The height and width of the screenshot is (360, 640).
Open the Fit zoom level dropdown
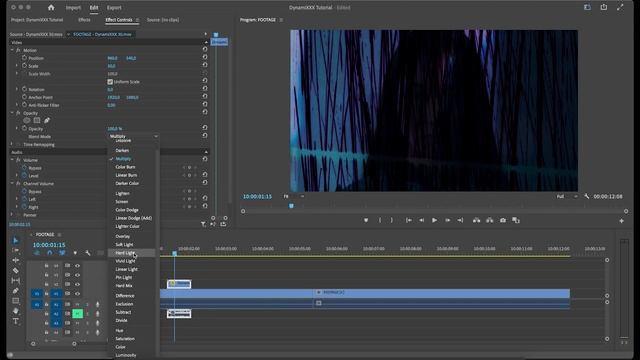294,196
